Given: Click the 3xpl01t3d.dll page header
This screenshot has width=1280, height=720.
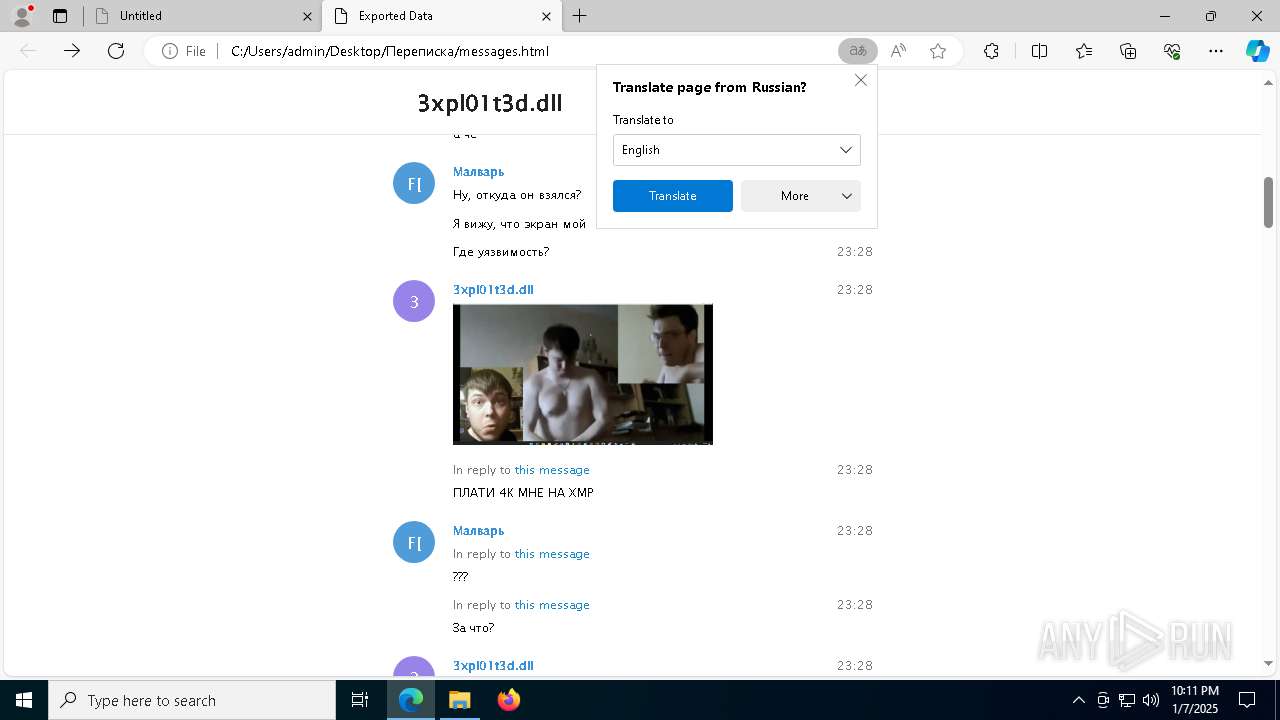Looking at the screenshot, I should coord(490,103).
